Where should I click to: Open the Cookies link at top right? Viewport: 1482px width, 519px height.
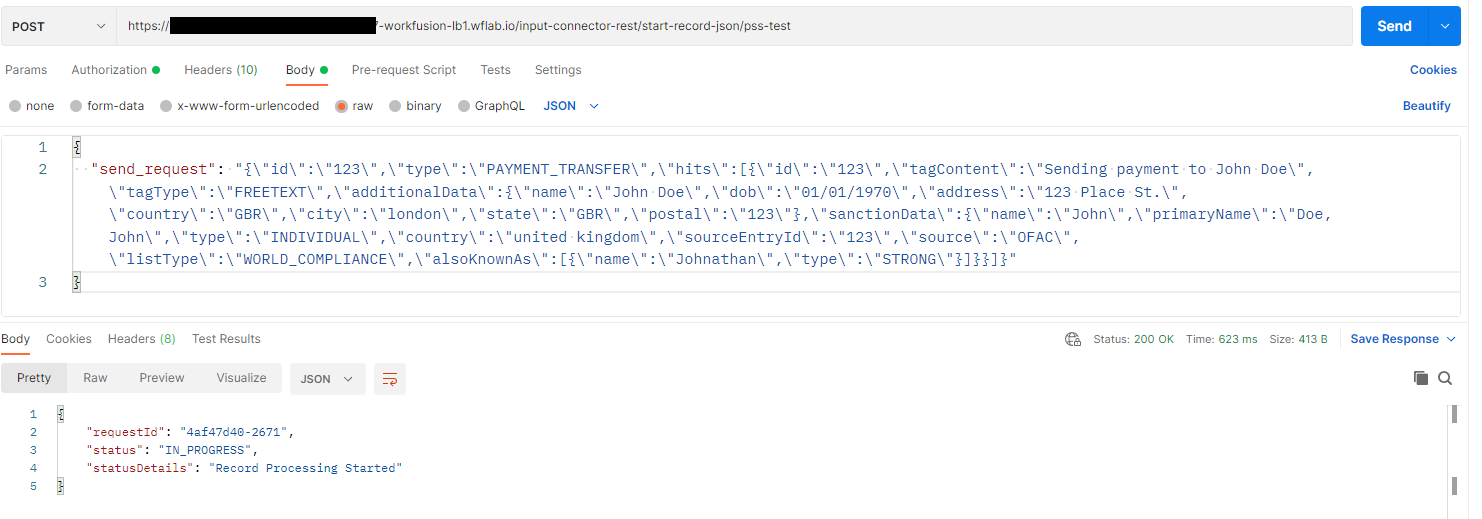click(x=1433, y=70)
